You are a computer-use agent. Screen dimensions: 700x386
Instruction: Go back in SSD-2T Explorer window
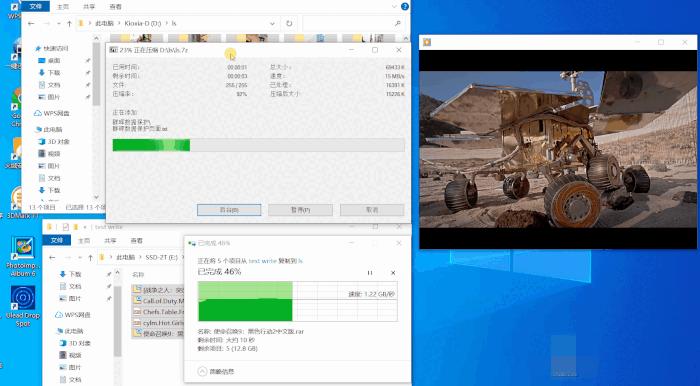pyautogui.click(x=52, y=257)
